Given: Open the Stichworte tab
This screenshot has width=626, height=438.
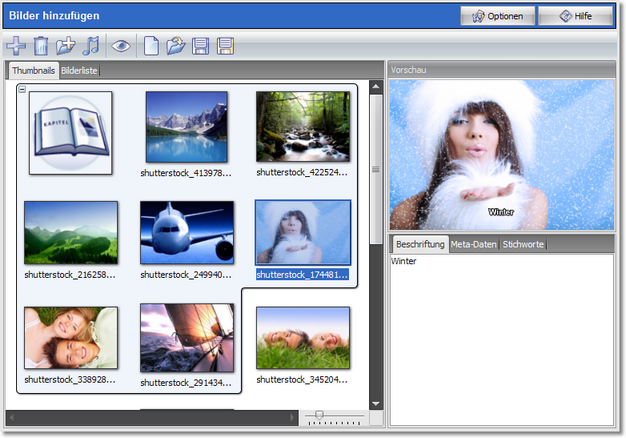Looking at the screenshot, I should coord(524,244).
